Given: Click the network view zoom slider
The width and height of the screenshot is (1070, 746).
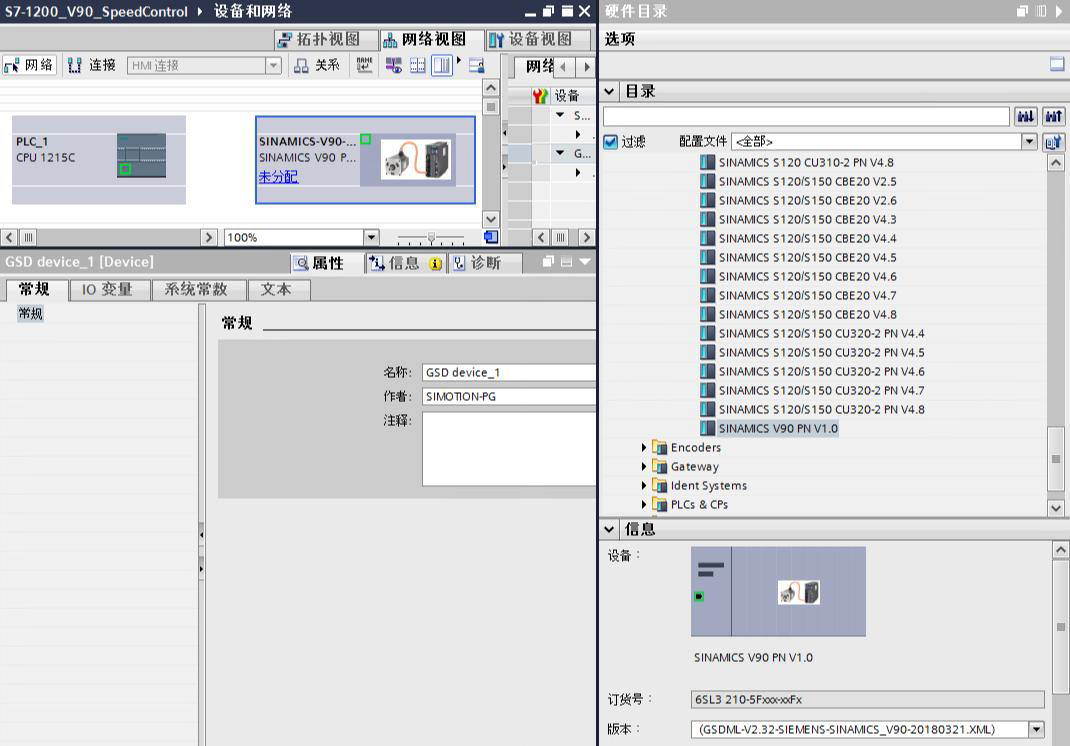Looking at the screenshot, I should pyautogui.click(x=431, y=238).
